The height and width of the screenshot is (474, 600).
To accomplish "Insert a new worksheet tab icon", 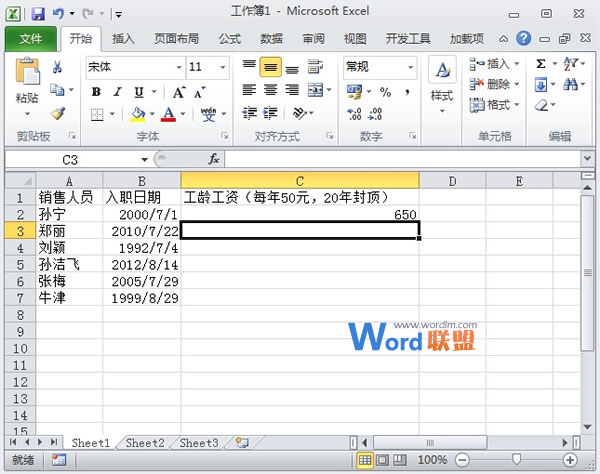I will coord(242,443).
